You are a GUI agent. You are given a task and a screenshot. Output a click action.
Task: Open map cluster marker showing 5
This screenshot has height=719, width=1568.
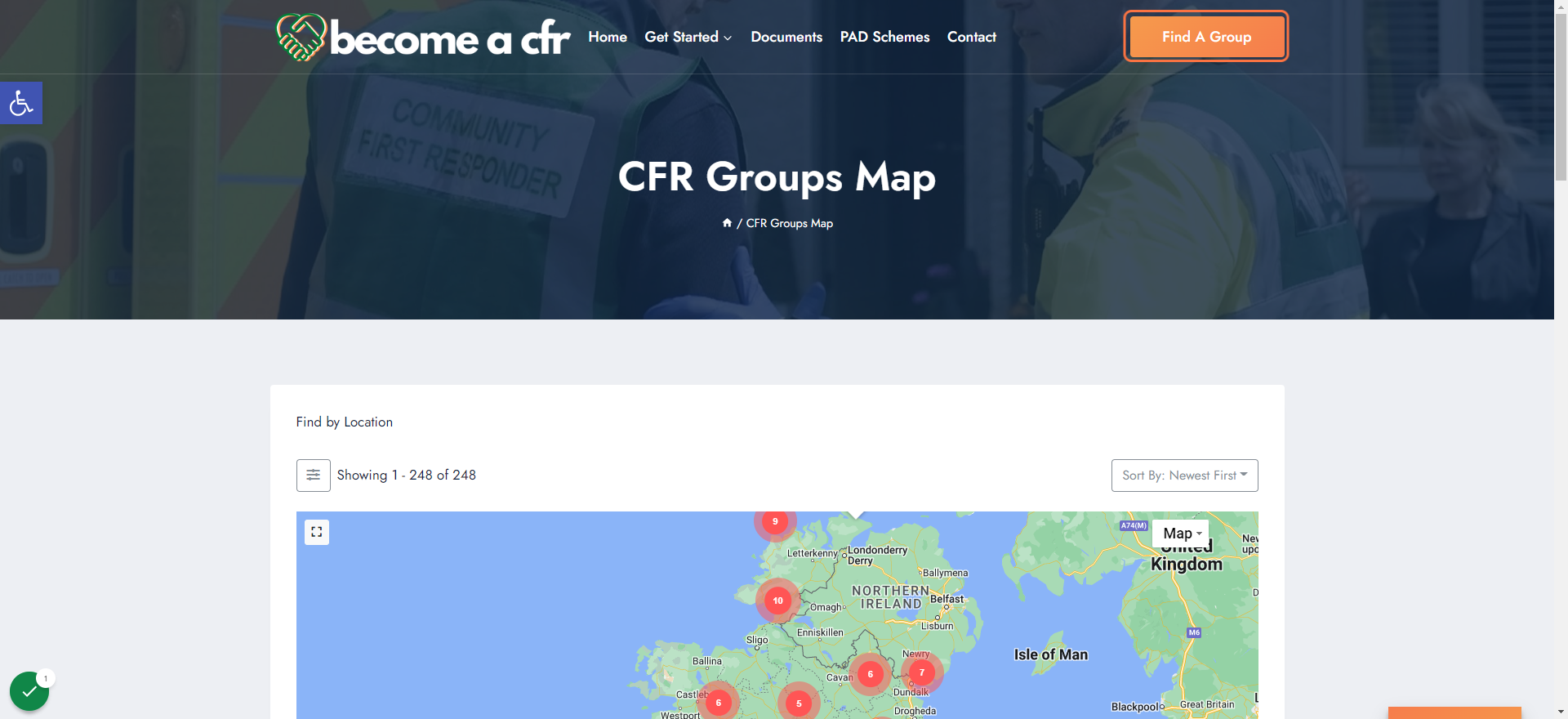coord(799,703)
